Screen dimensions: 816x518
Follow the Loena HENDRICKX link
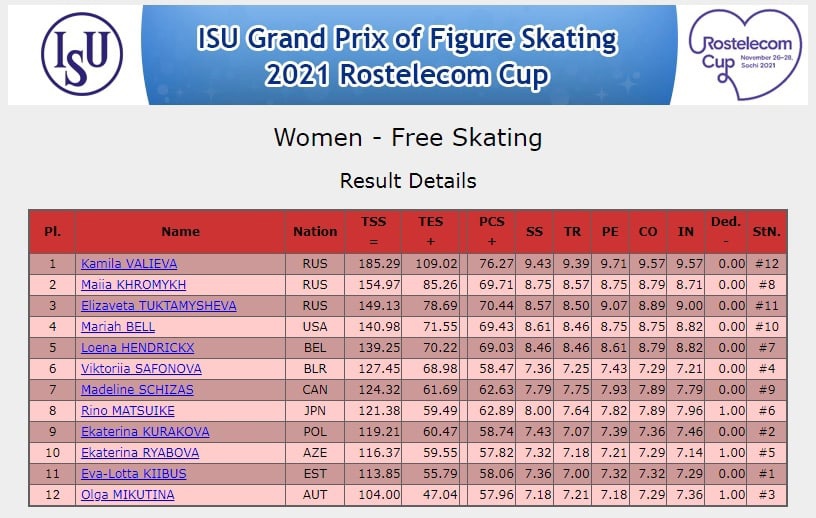[137, 348]
